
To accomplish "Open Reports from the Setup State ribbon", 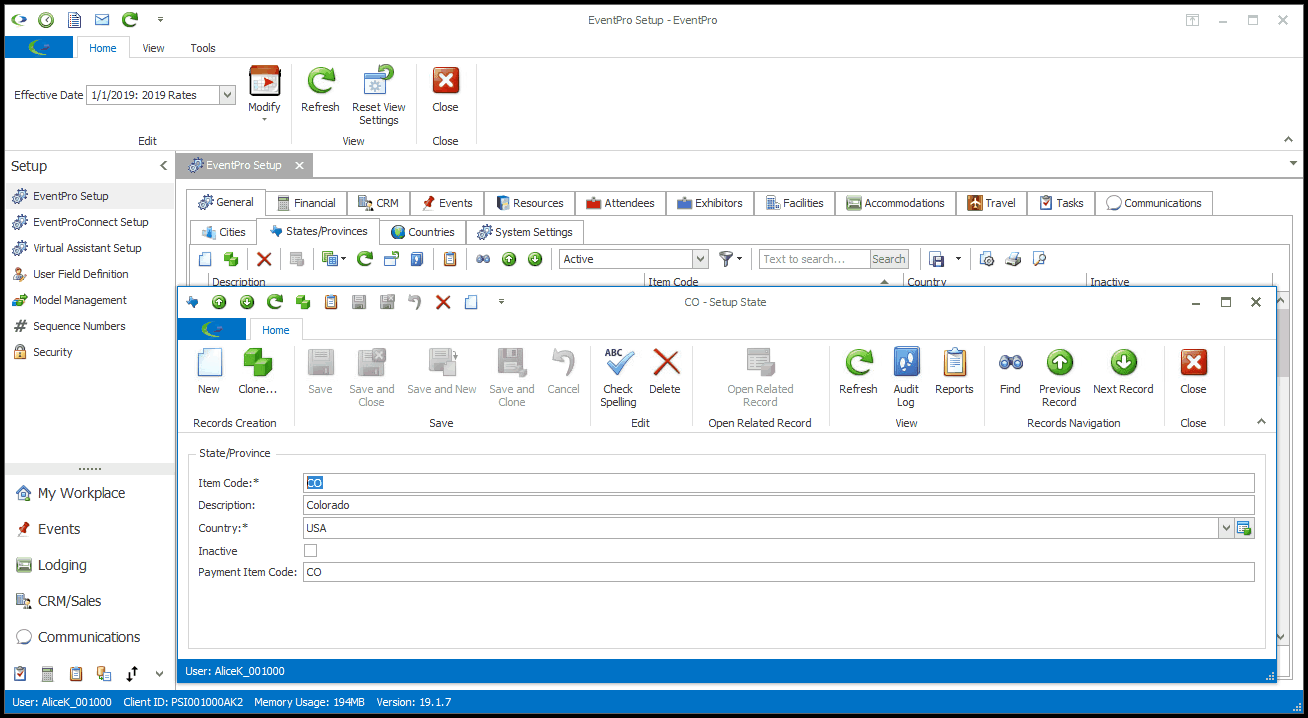I will (954, 371).
